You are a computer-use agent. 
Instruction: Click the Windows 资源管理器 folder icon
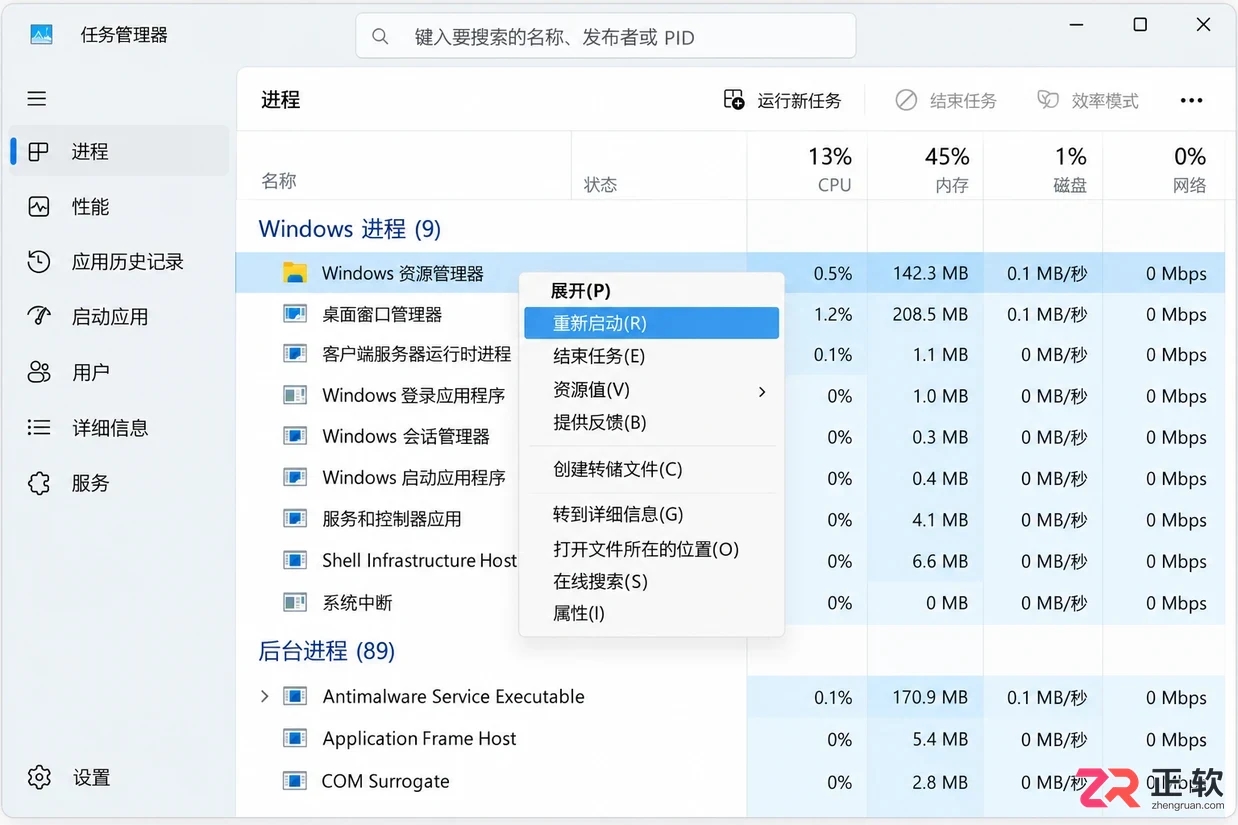coord(294,273)
